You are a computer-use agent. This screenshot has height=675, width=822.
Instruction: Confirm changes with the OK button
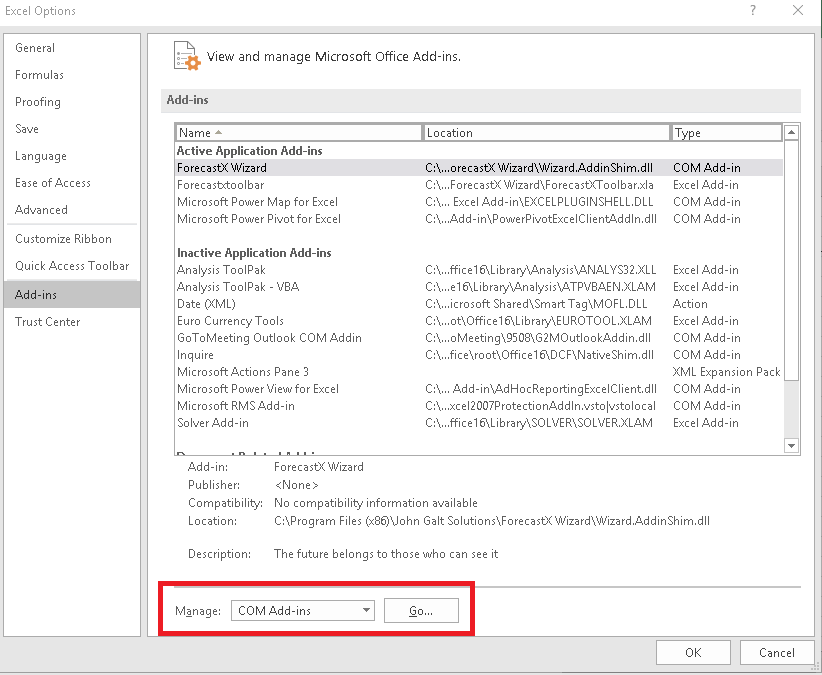tap(693, 652)
